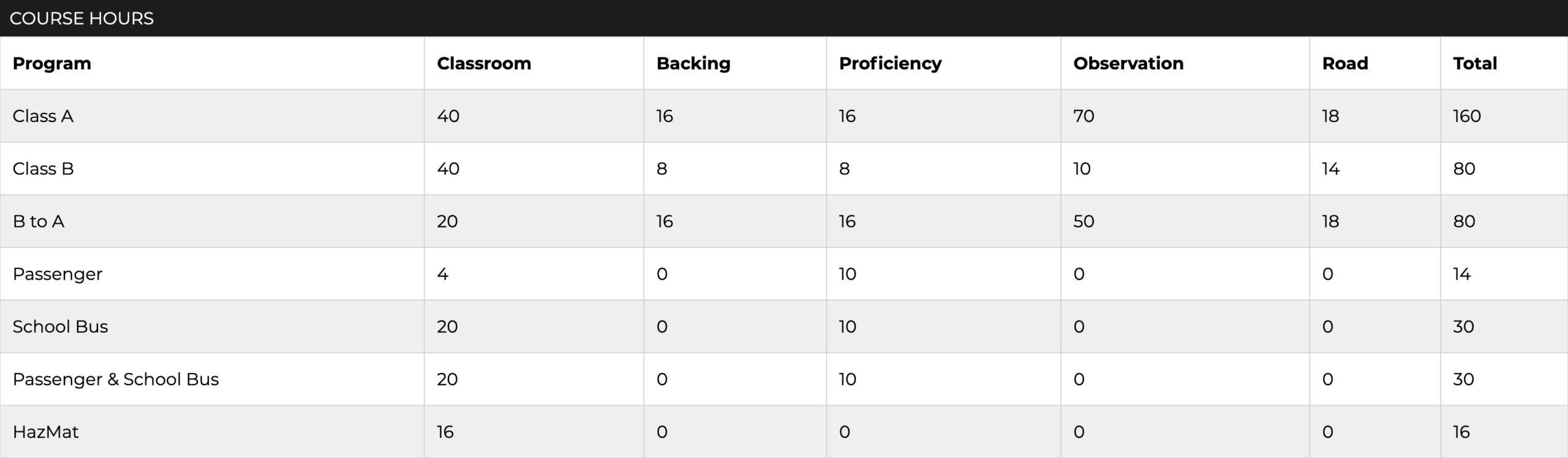Select the Program column header
This screenshot has width=1568, height=458.
pos(52,63)
